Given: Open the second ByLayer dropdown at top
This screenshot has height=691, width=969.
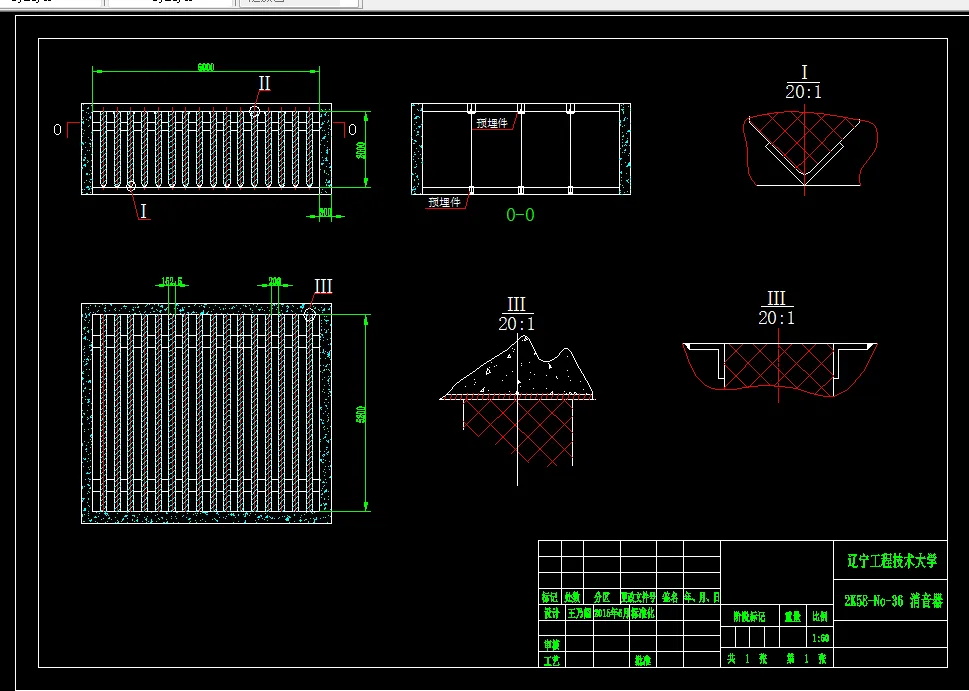Looking at the screenshot, I should [171, 3].
